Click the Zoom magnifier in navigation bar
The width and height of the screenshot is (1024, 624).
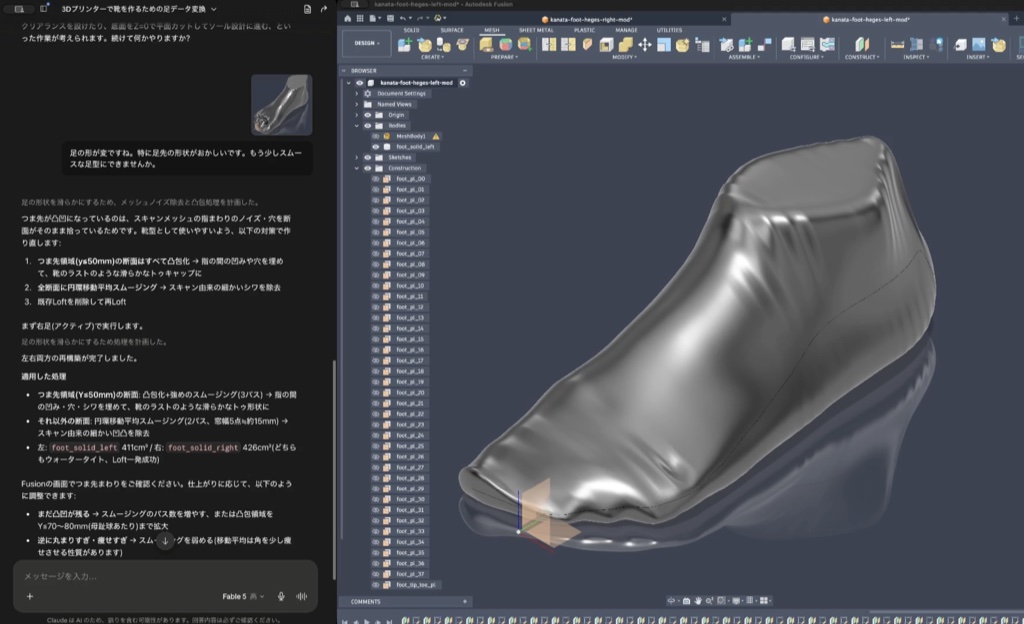(709, 601)
